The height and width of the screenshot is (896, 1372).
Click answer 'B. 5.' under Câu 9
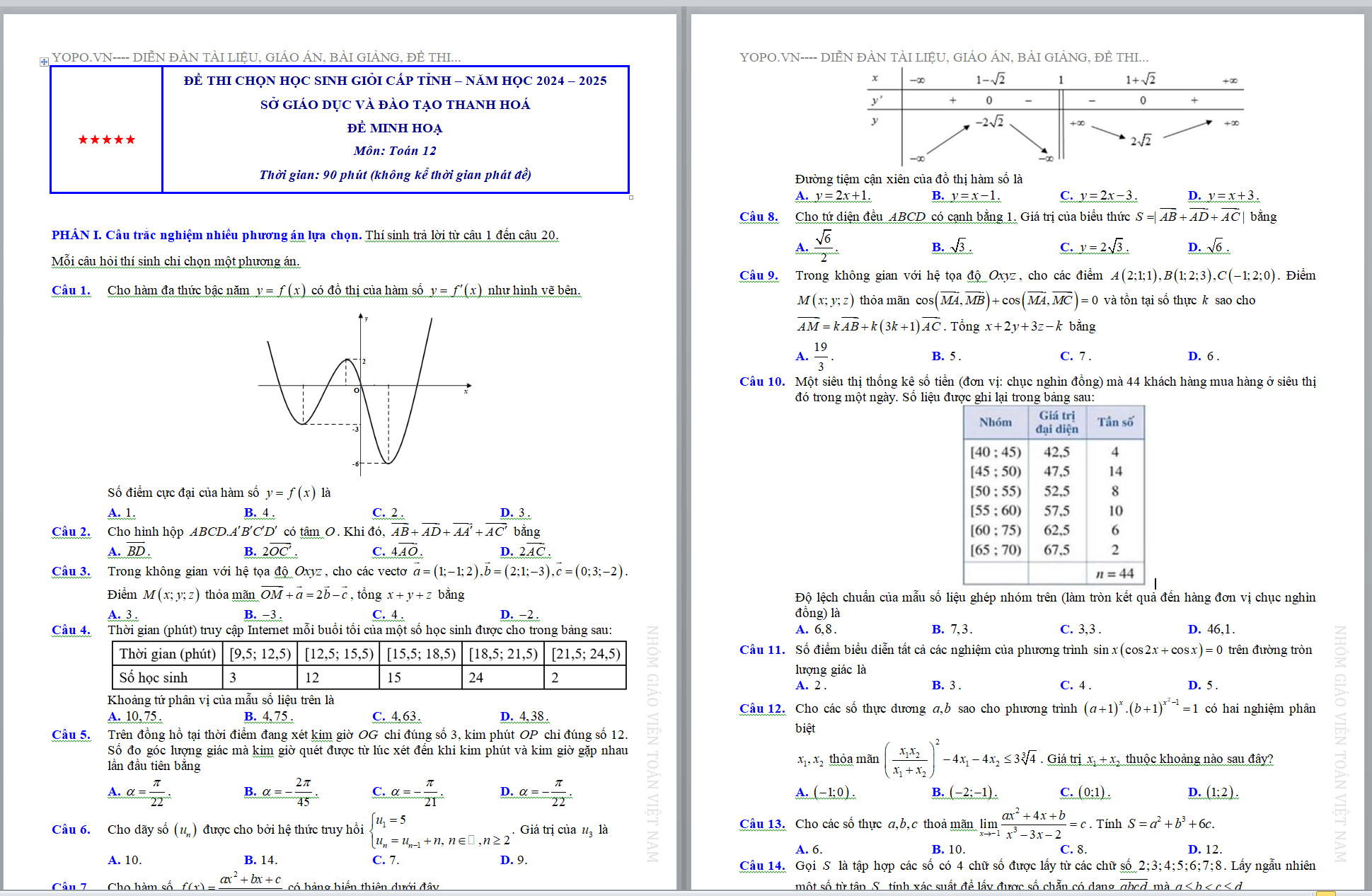[947, 356]
